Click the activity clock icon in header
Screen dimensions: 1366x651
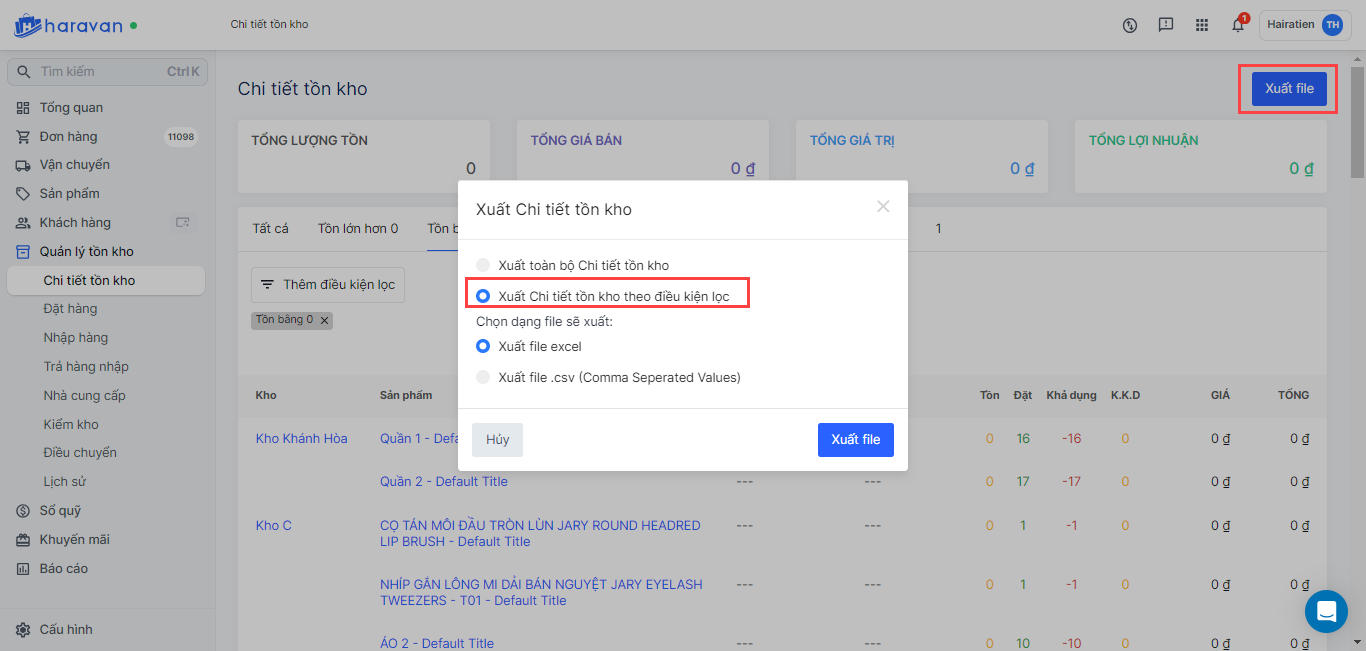pos(1130,26)
